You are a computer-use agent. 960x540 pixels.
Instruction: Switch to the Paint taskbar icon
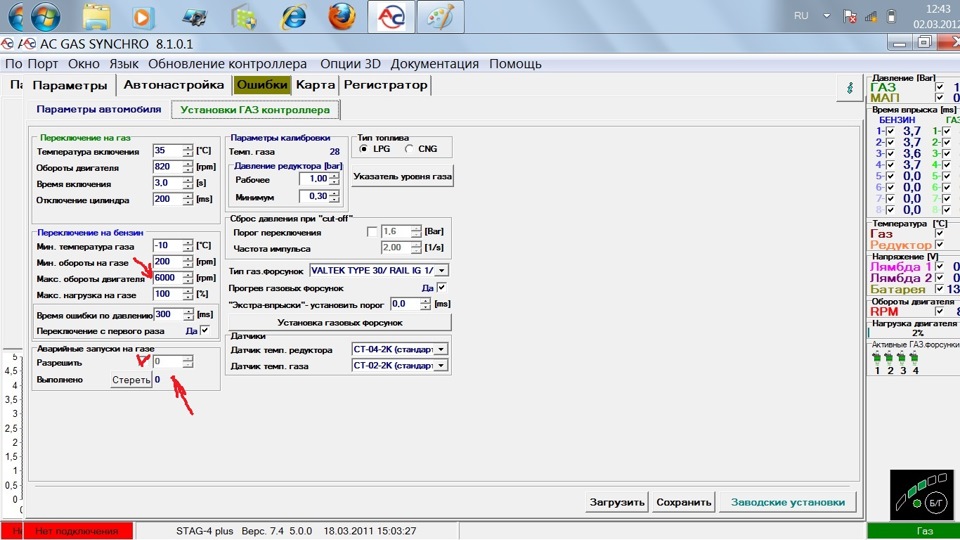tap(440, 17)
